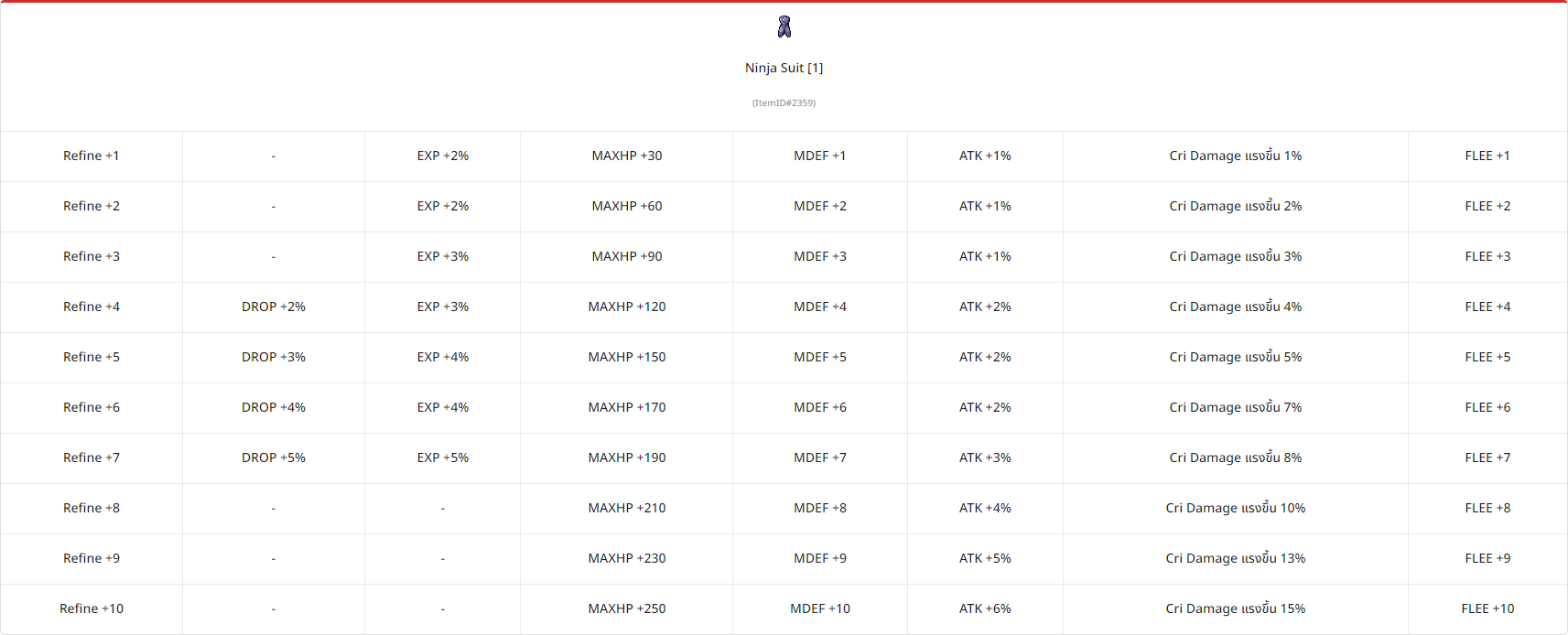Click the MAXHP +30 cell
1568x635 pixels.
point(627,156)
